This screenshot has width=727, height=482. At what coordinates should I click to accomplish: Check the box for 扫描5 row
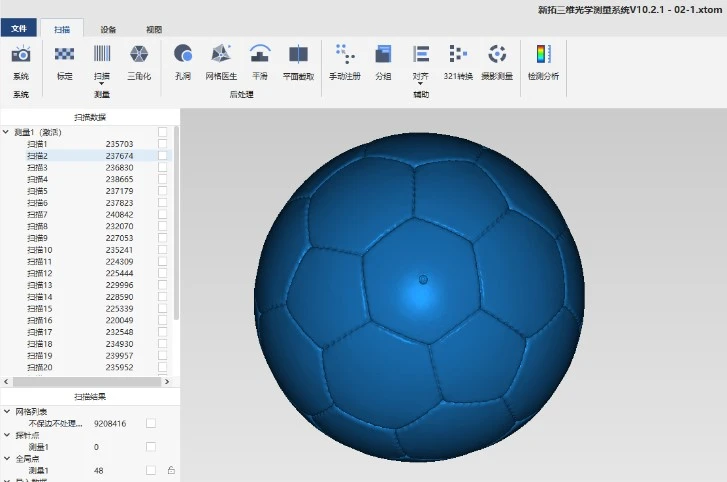pos(162,191)
